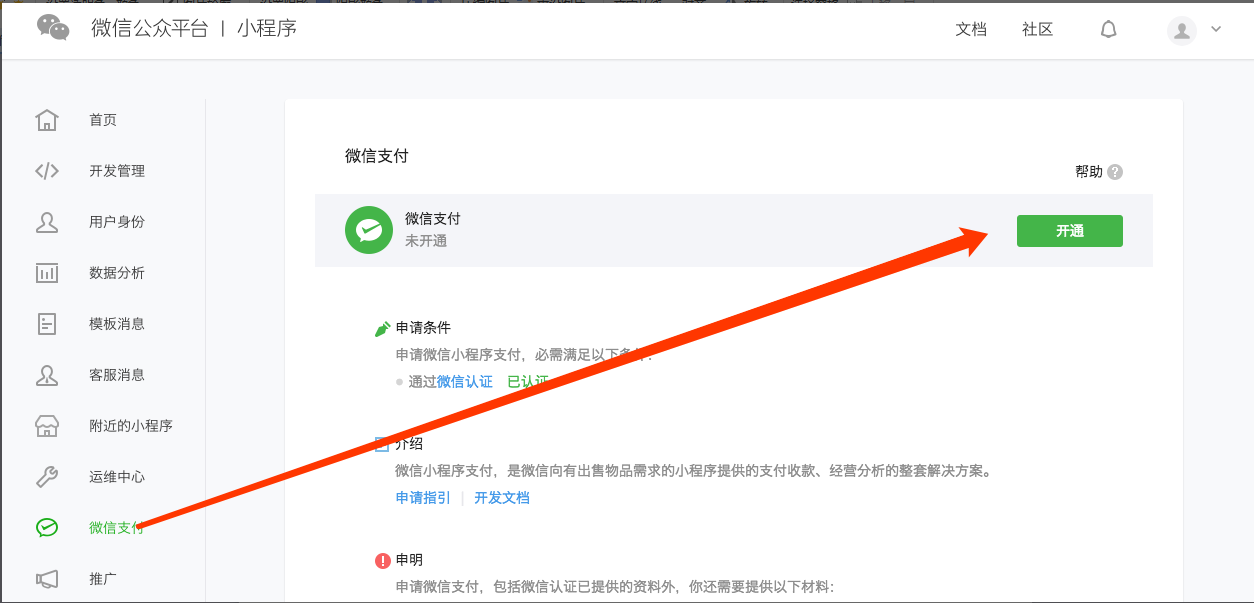Click the 申明 heading text

409,561
